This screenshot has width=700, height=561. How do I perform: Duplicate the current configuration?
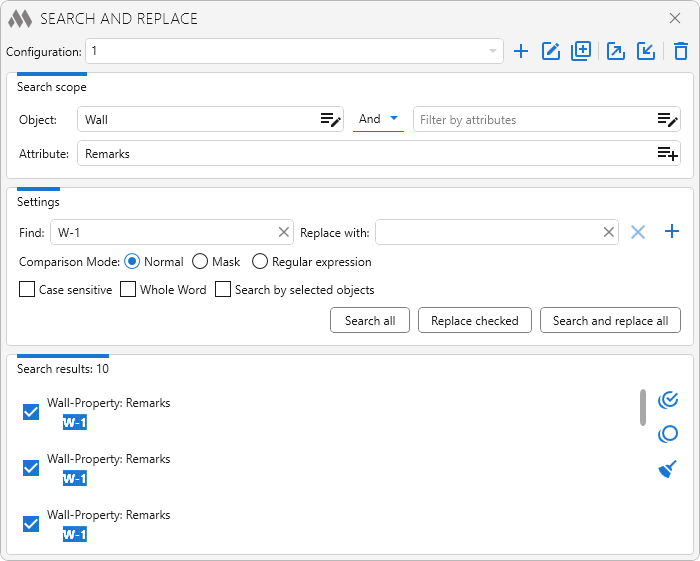(581, 51)
